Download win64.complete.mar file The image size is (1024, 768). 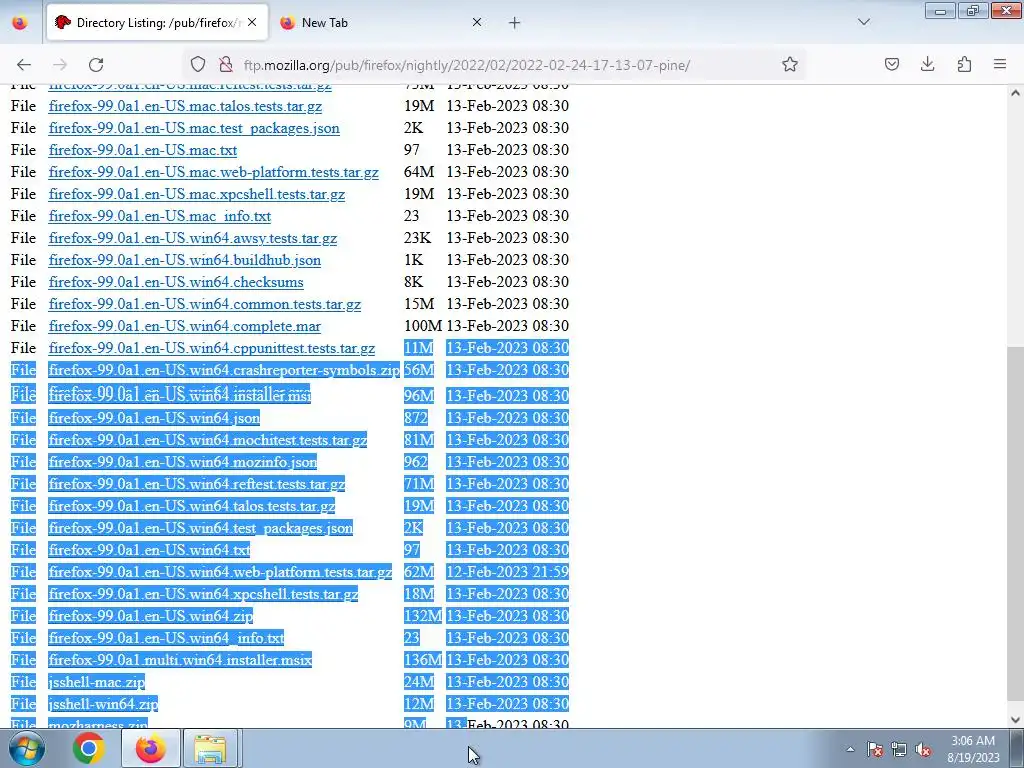(185, 326)
